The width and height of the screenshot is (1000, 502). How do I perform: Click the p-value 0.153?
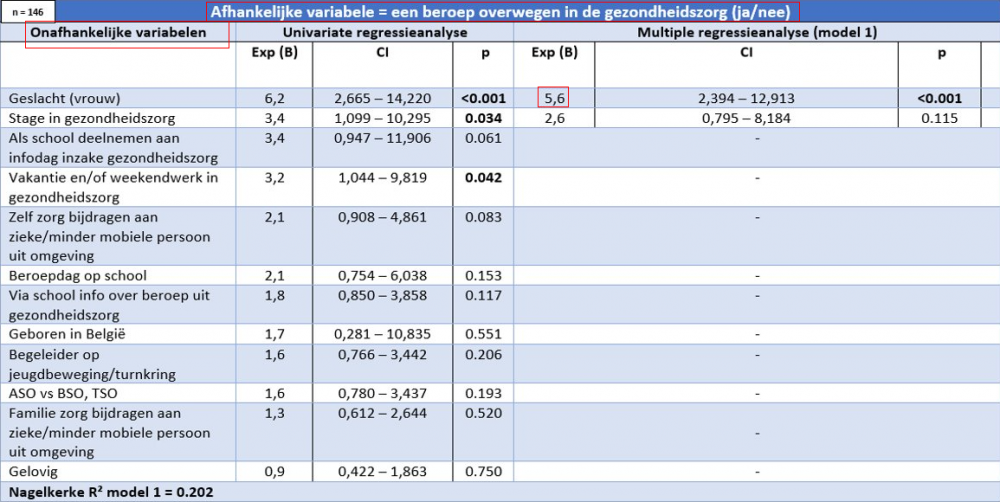point(485,276)
